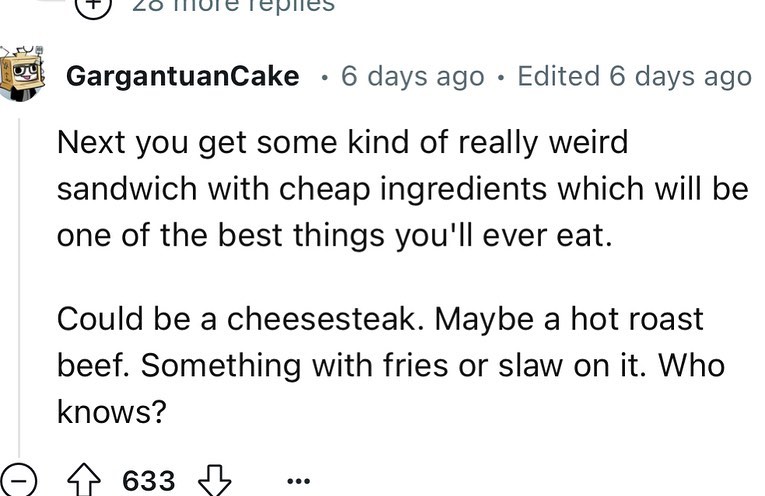Click the word "cheesesteak" in the comment
The image size is (765, 496).
(x=318, y=319)
